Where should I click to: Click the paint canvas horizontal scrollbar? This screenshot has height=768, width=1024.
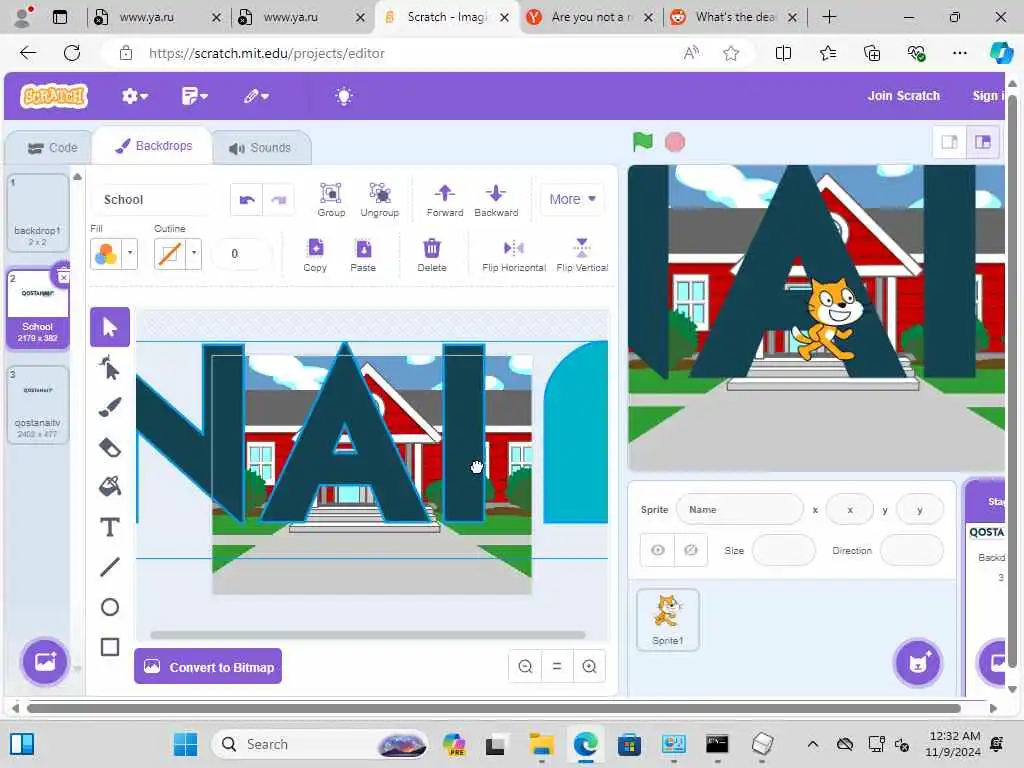pyautogui.click(x=368, y=635)
